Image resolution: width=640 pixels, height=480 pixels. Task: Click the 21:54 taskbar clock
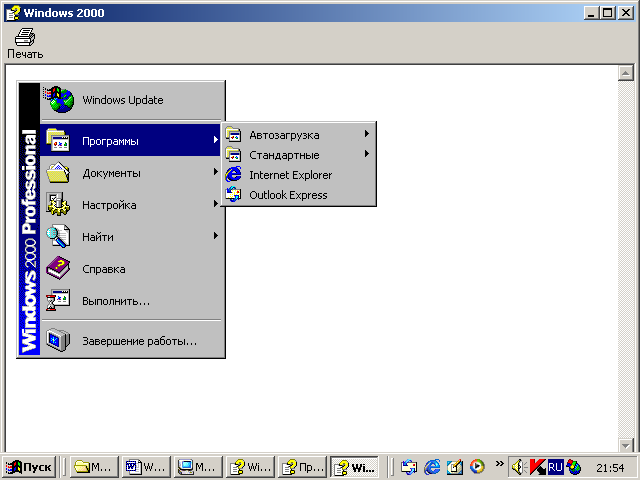point(610,468)
